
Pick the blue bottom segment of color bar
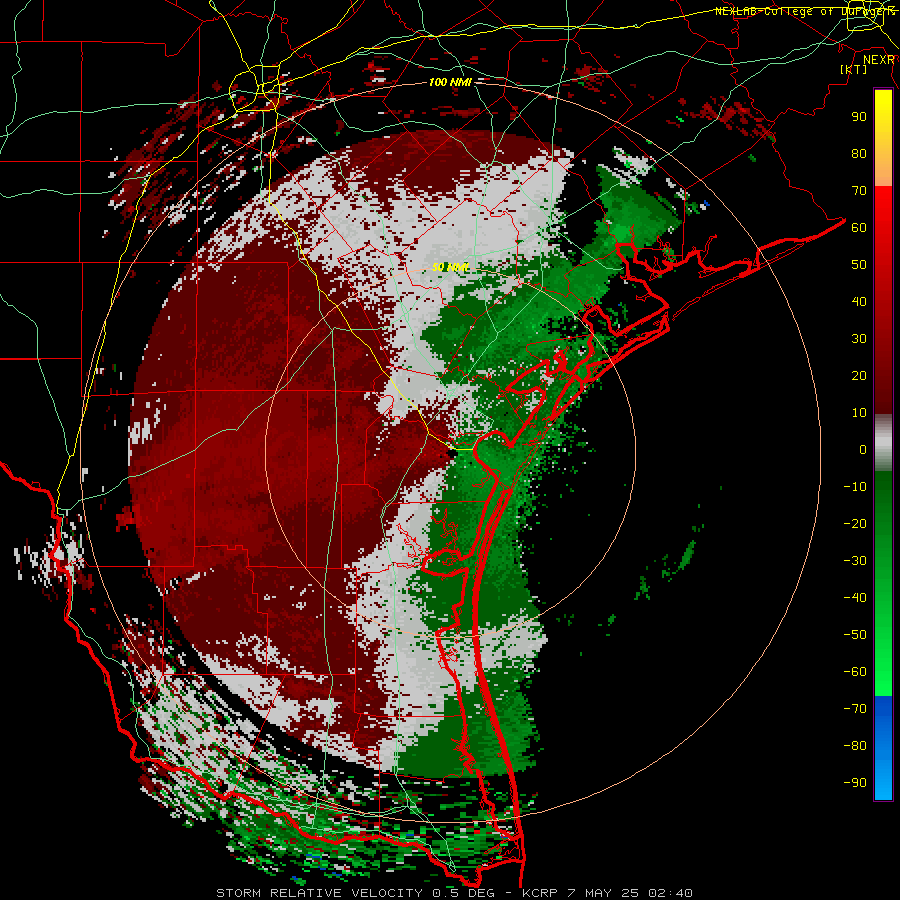pos(883,748)
